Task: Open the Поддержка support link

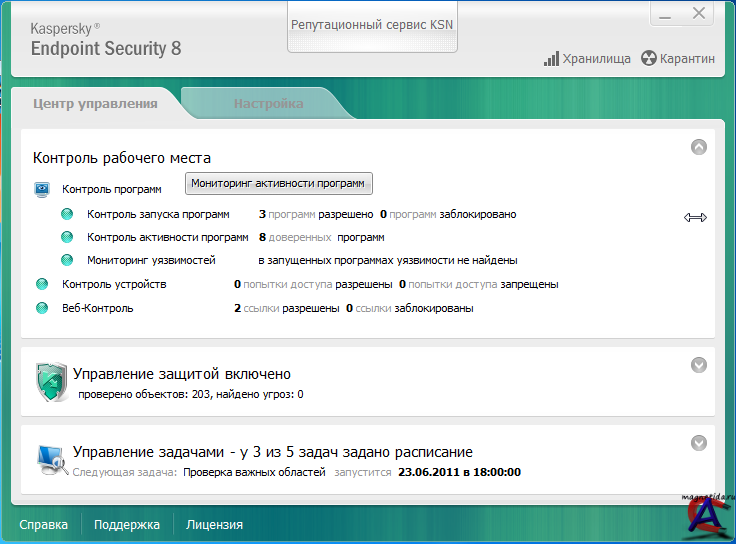Action: [127, 524]
